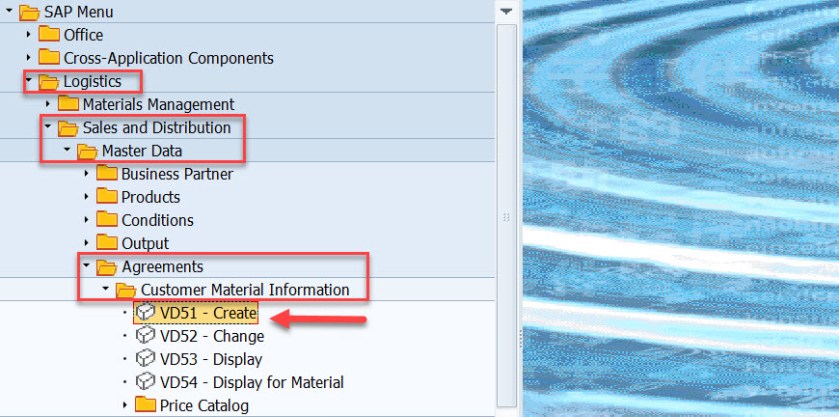Collapse the SAP Menu root node arrow

[x=9, y=11]
